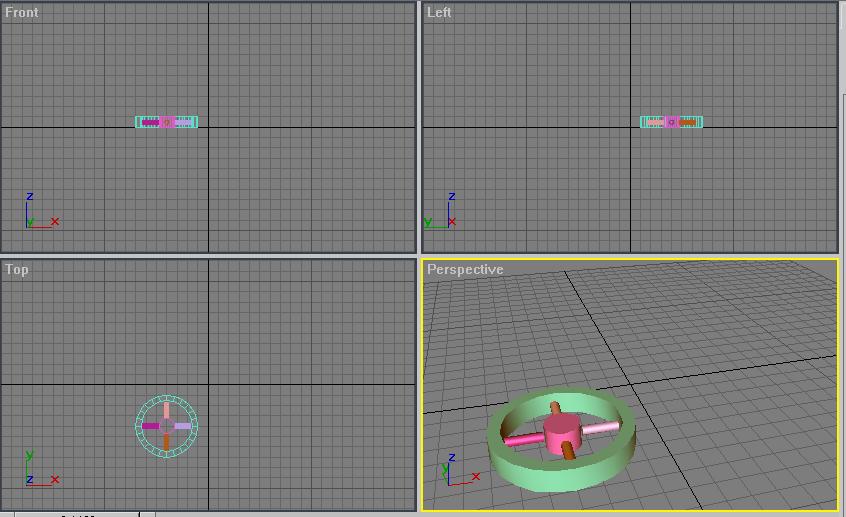846x517 pixels.
Task: Click the magenta left spoke in Perspective view
Action: click(x=523, y=439)
